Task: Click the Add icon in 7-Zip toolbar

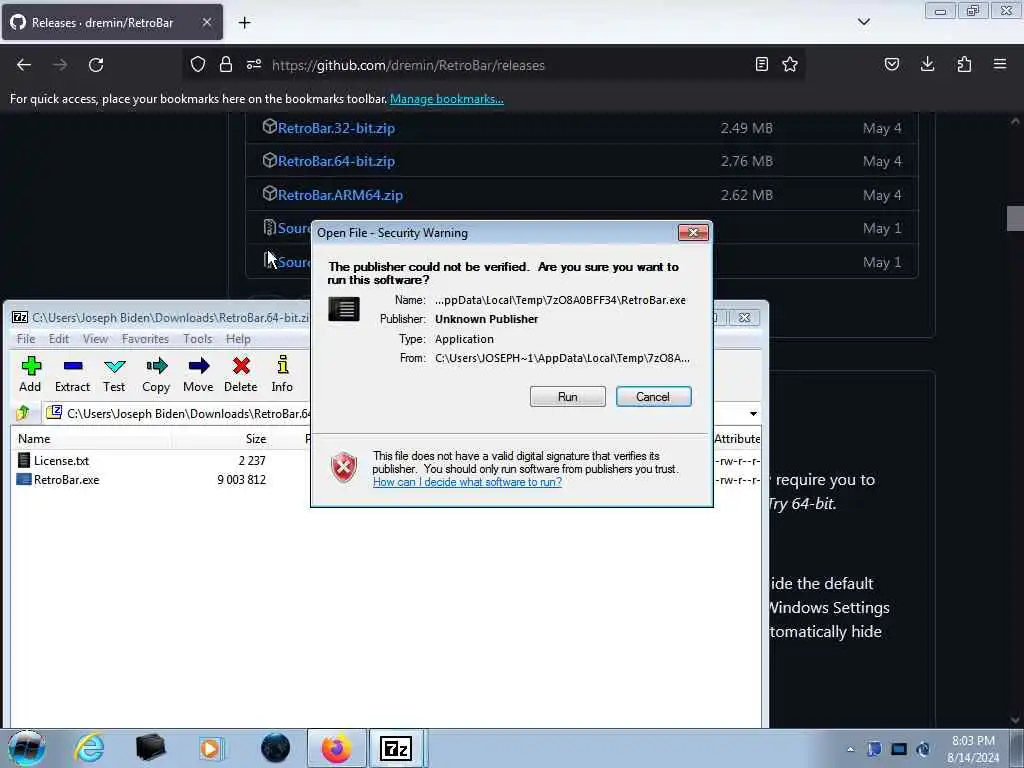Action: point(30,374)
